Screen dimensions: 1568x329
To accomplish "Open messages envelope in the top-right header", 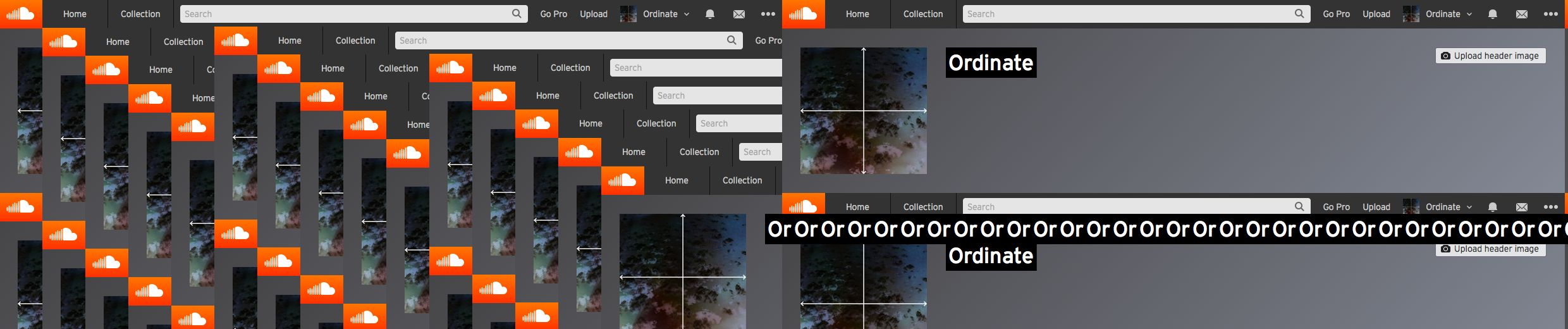I will 1521,14.
